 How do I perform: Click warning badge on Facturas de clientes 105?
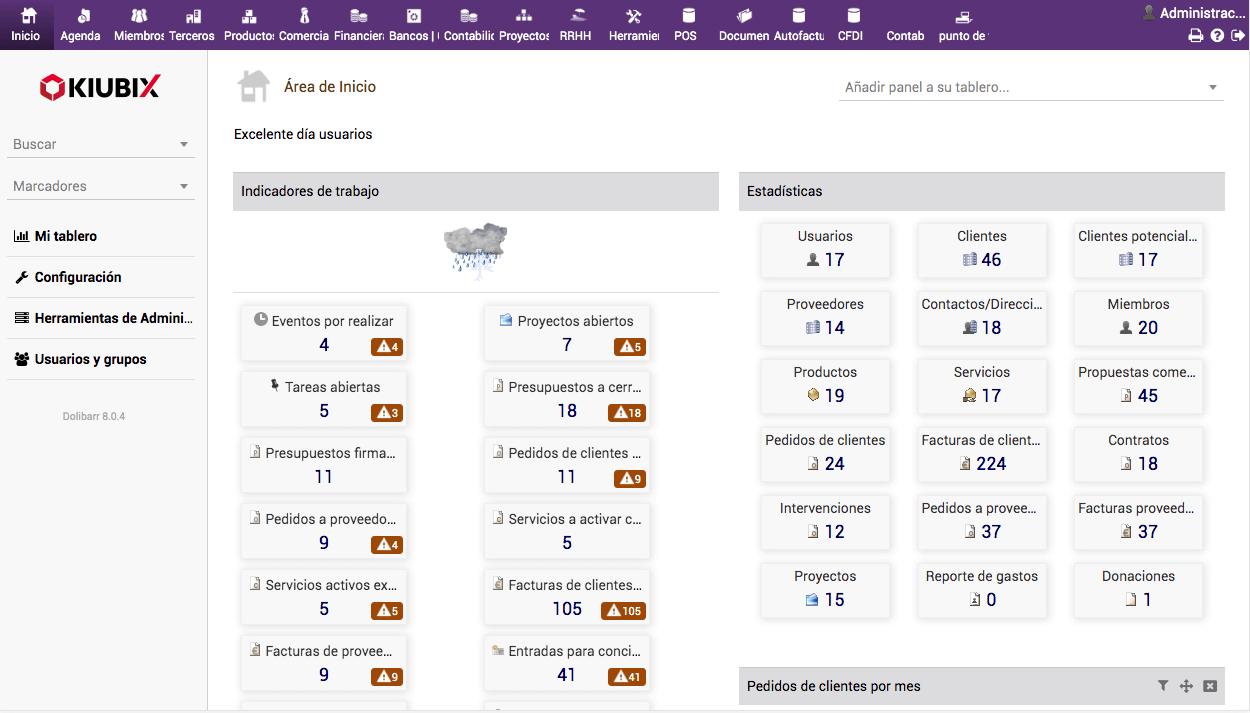[623, 611]
